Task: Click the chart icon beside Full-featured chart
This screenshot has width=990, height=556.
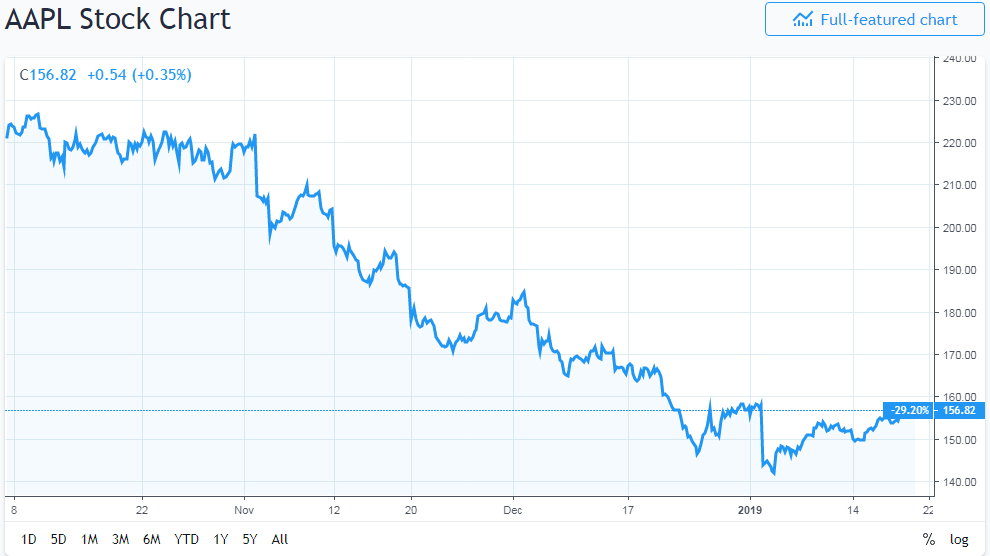Action: point(802,19)
